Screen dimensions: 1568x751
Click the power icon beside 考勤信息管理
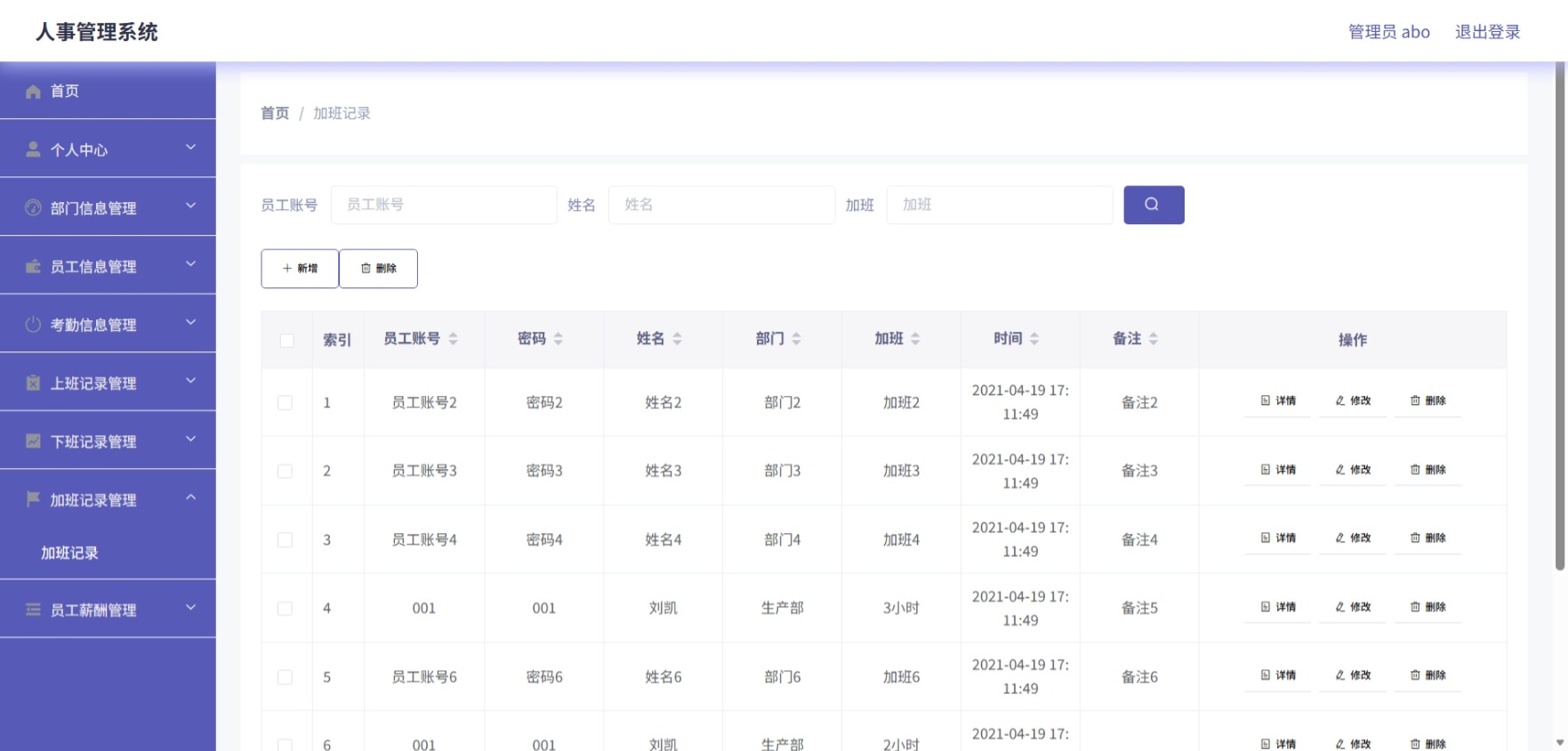(33, 325)
